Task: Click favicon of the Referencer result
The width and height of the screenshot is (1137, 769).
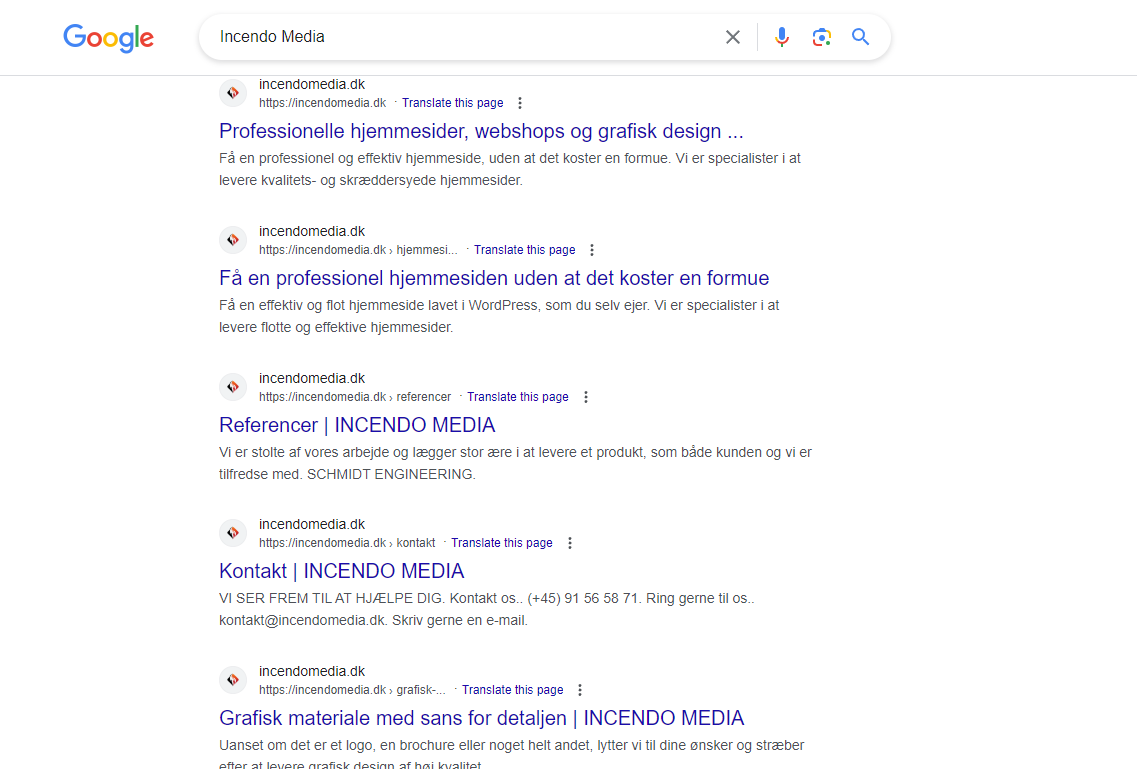Action: tap(233, 387)
